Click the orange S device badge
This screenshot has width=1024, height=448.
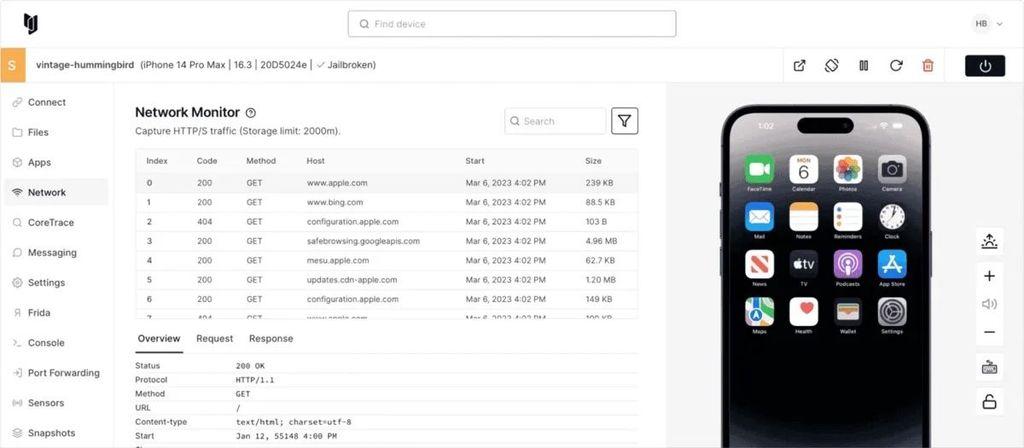tap(12, 65)
